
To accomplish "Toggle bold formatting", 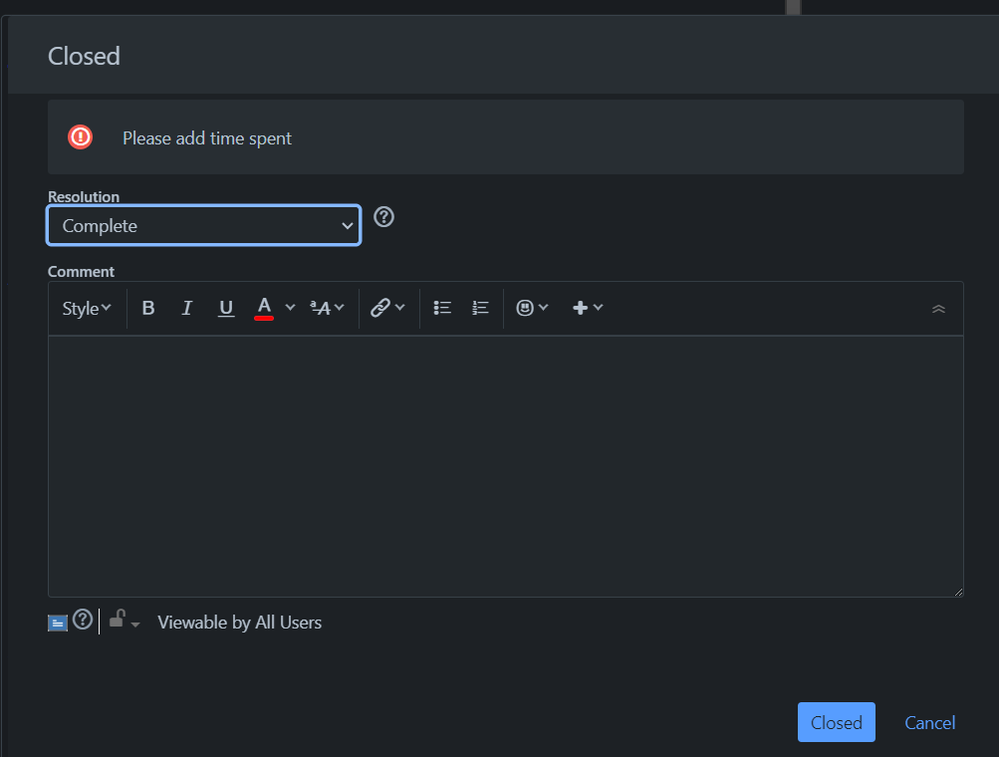I will click(148, 308).
